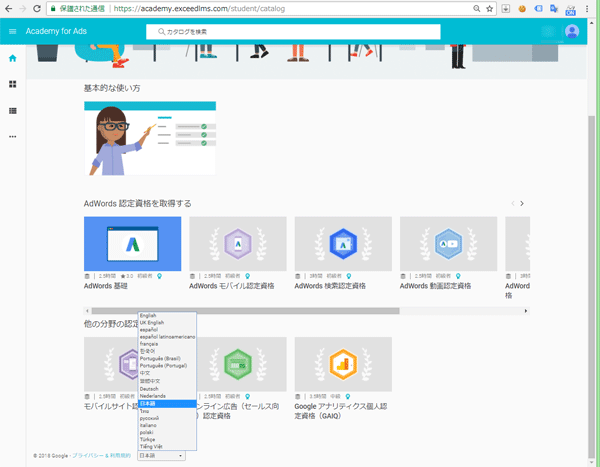Click the Google Translate extension icon

tap(554, 8)
